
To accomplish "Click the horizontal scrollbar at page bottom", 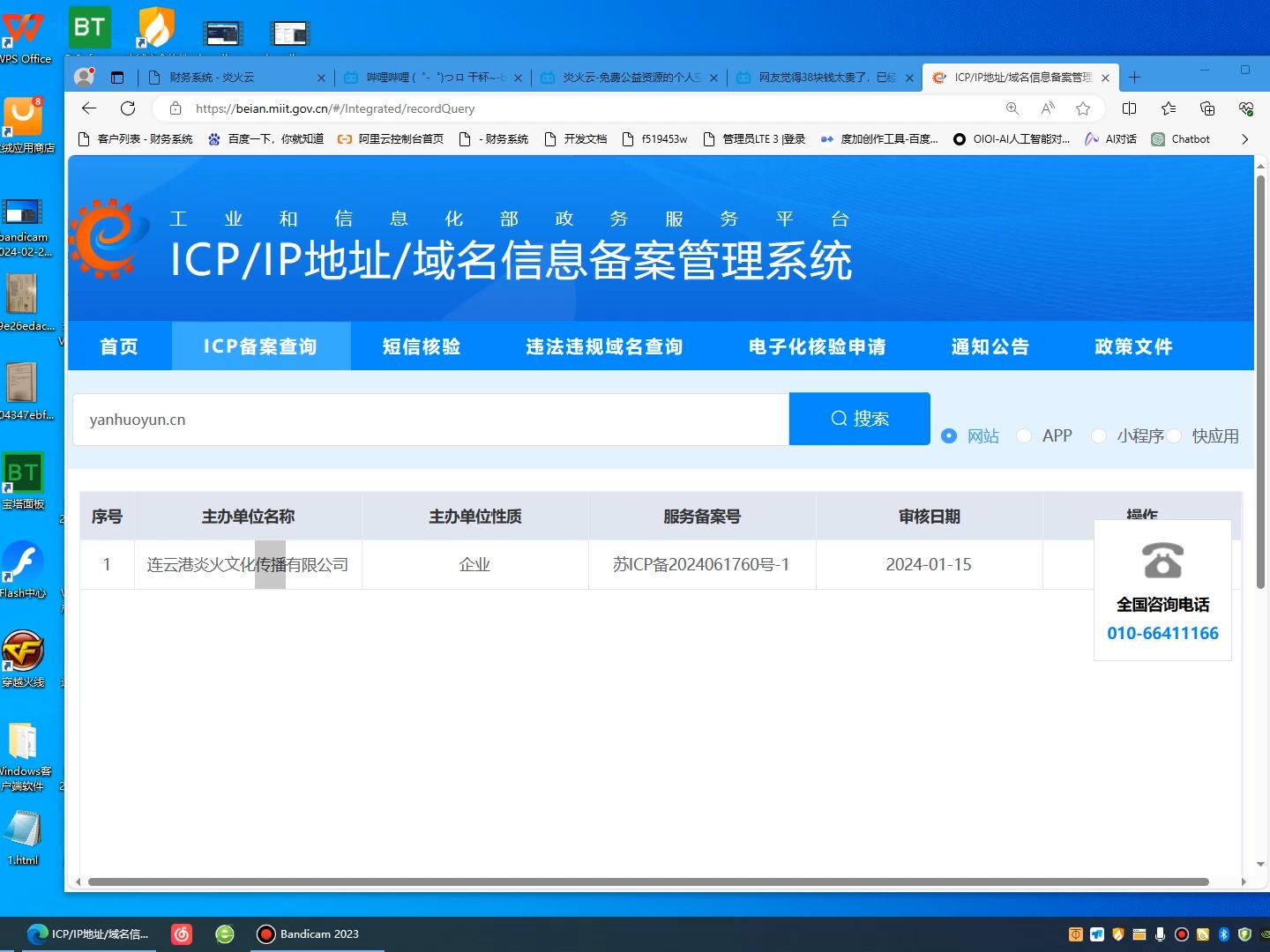I will [648, 881].
